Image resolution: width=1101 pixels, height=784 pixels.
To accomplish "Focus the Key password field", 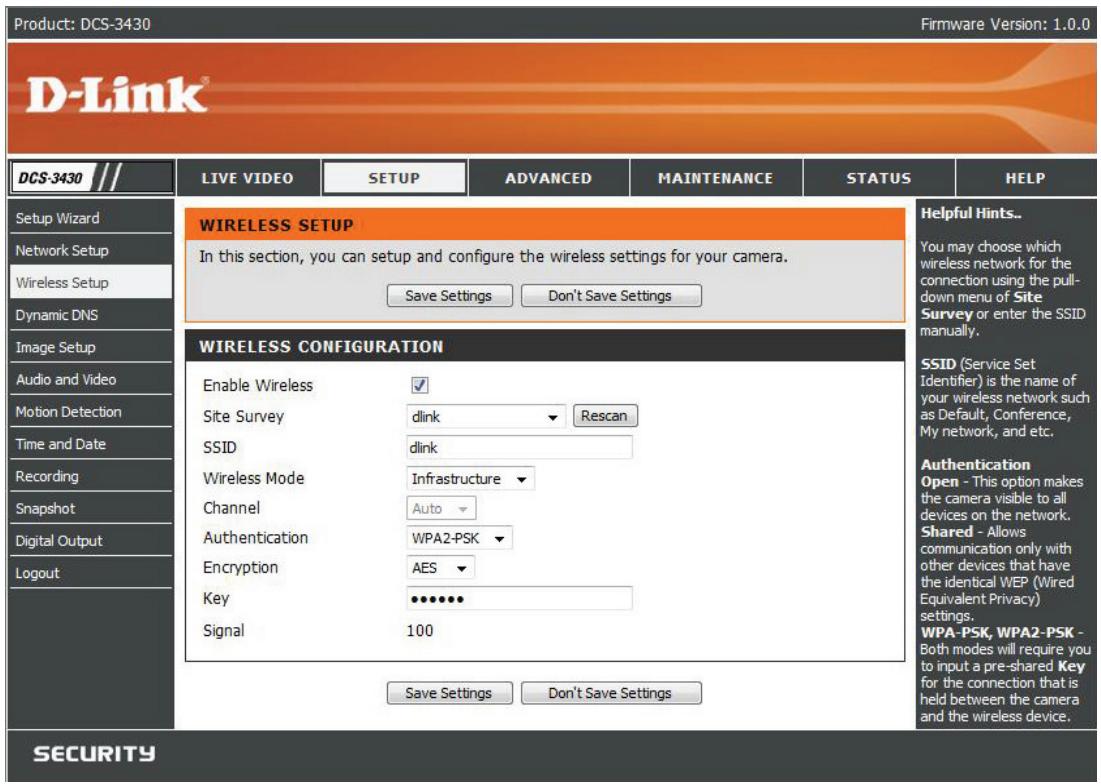I will click(519, 598).
